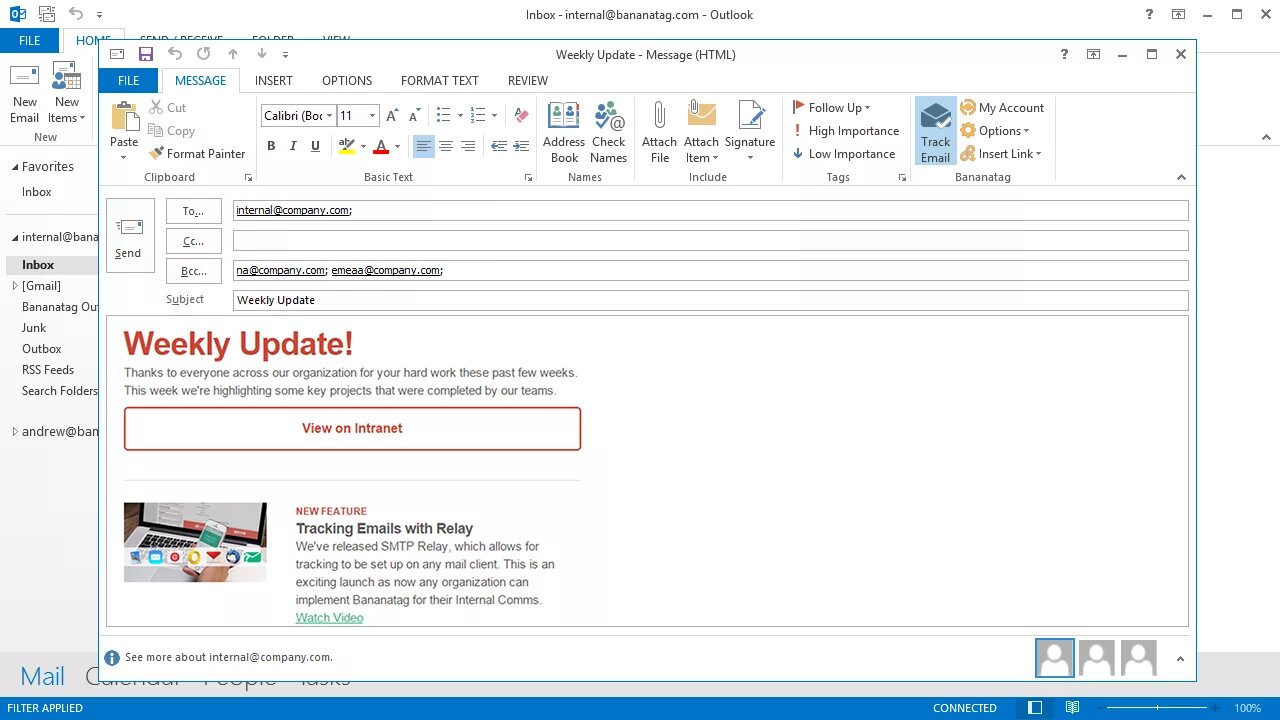Click New Email in the main Outlook window

pos(24,95)
